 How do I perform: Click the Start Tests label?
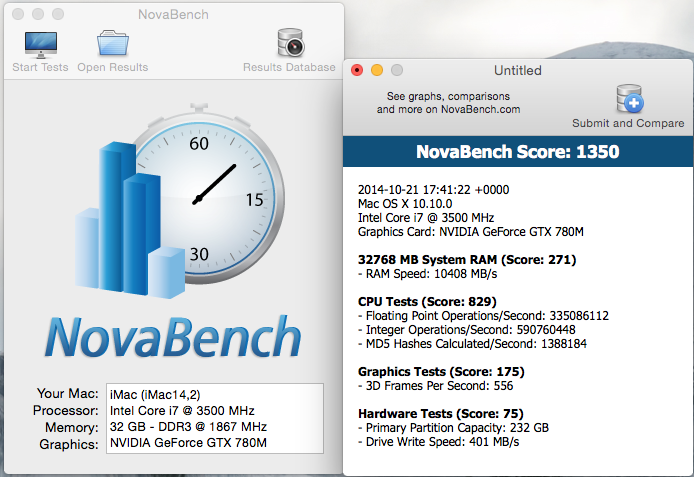pos(40,67)
